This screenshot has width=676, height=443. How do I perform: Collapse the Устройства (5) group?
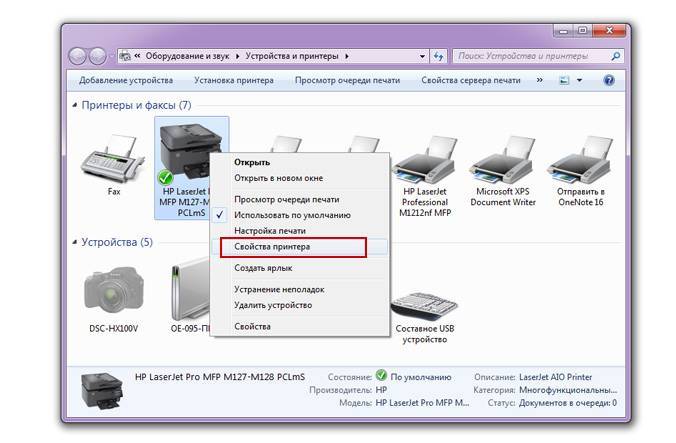point(75,242)
